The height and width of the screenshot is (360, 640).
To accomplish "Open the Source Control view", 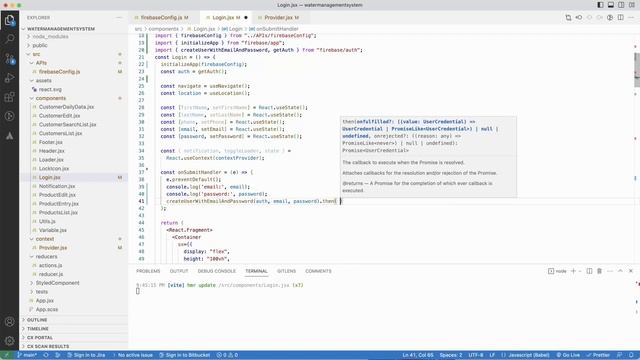I will tap(9, 58).
